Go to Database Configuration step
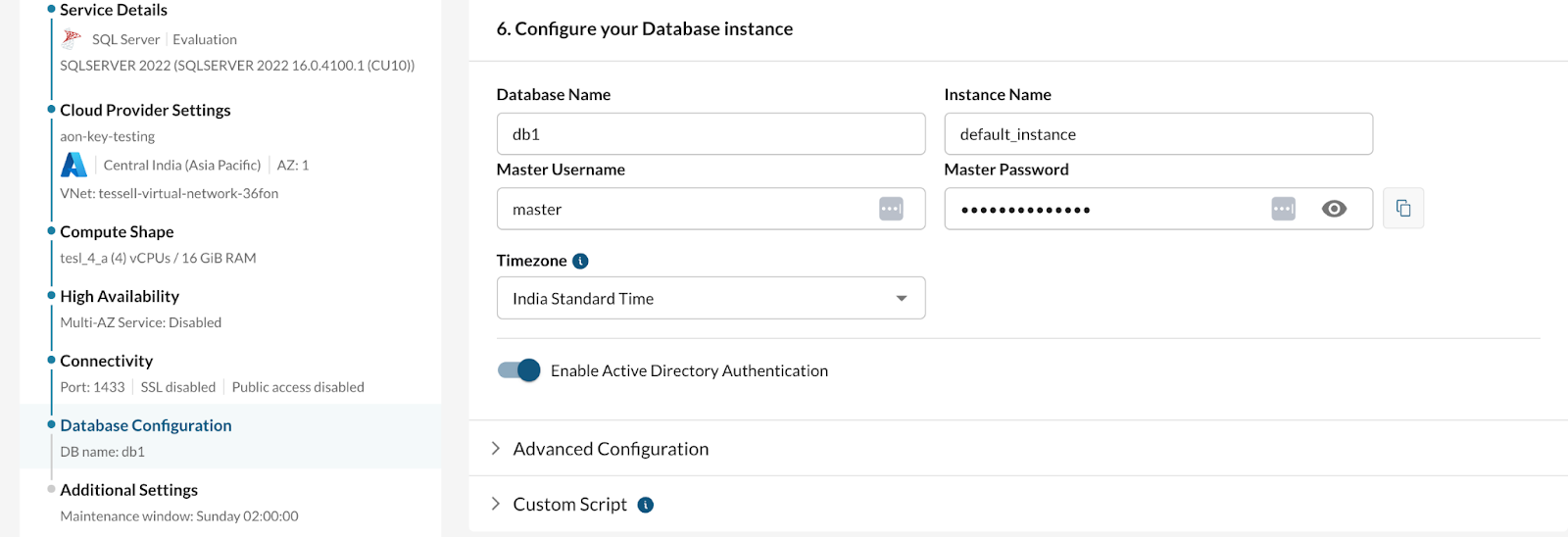The width and height of the screenshot is (1568, 537). [146, 425]
